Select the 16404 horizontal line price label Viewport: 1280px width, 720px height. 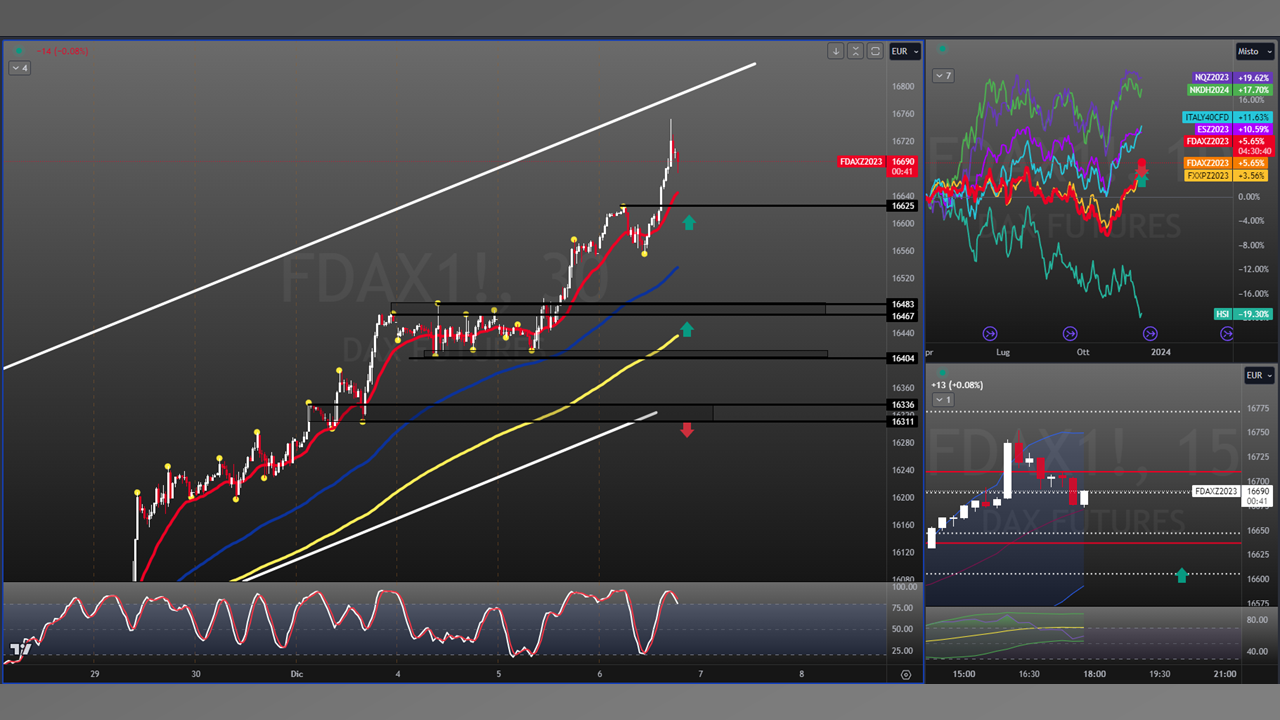[903, 358]
